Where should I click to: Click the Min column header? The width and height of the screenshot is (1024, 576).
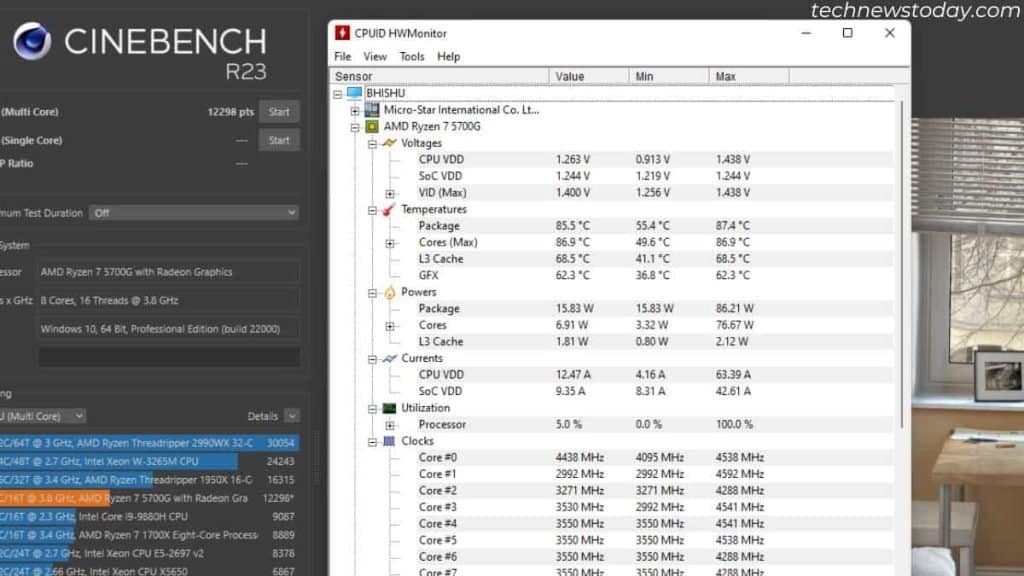(669, 76)
